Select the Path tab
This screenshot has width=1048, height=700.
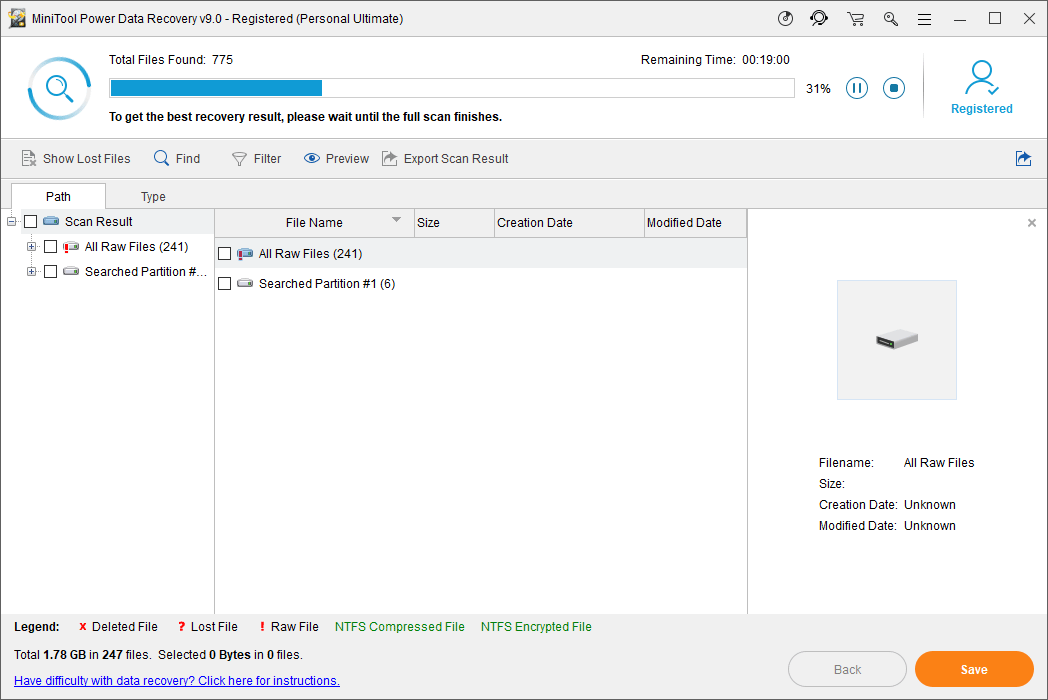(58, 196)
